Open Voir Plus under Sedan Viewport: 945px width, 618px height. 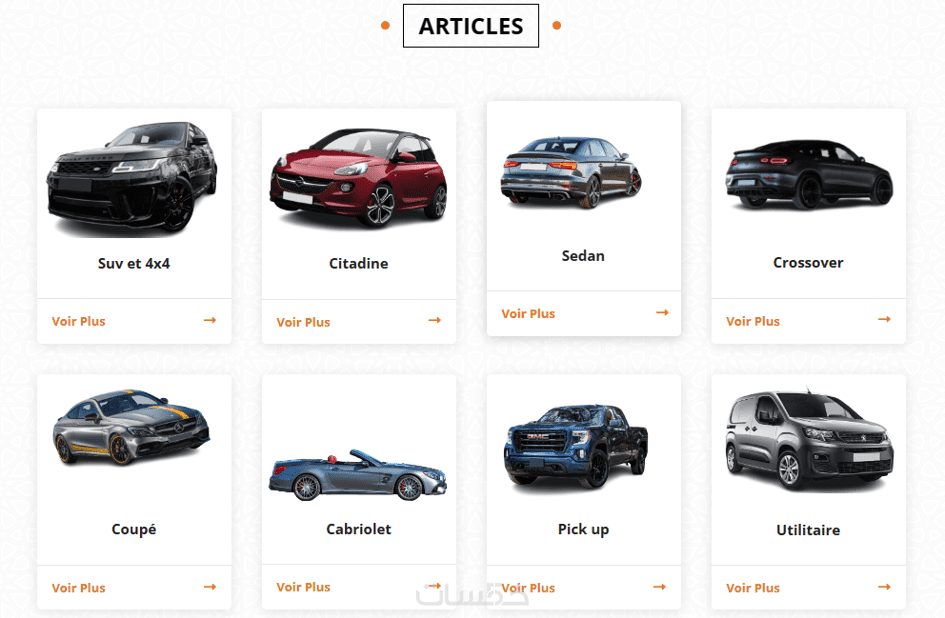click(x=528, y=314)
